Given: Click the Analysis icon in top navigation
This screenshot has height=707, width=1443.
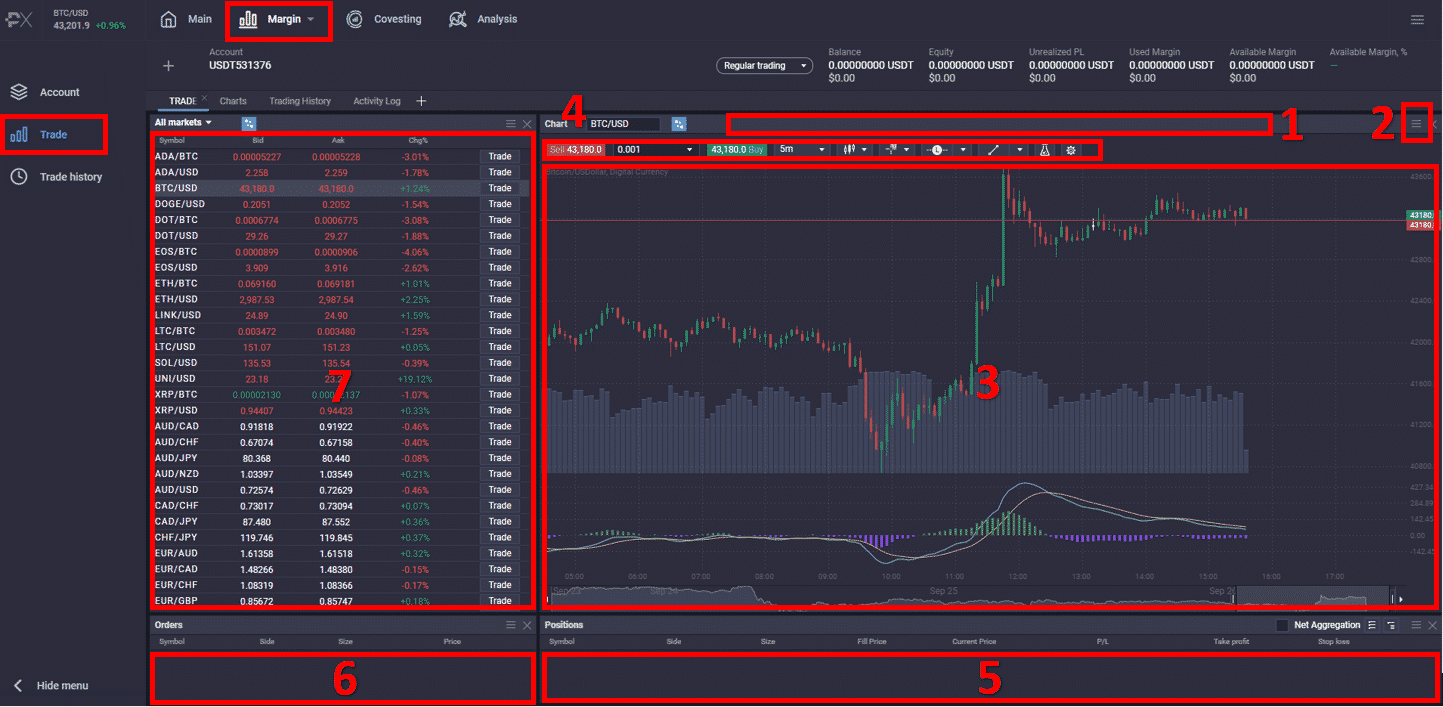Looking at the screenshot, I should pyautogui.click(x=458, y=19).
